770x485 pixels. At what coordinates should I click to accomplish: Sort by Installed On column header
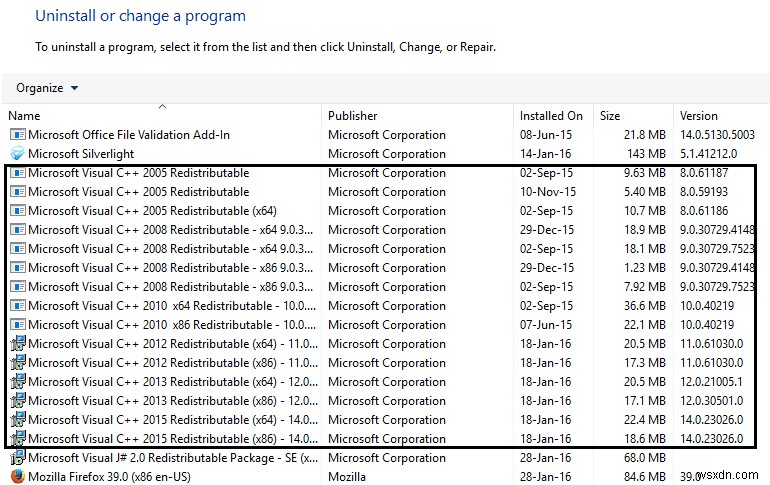[551, 116]
